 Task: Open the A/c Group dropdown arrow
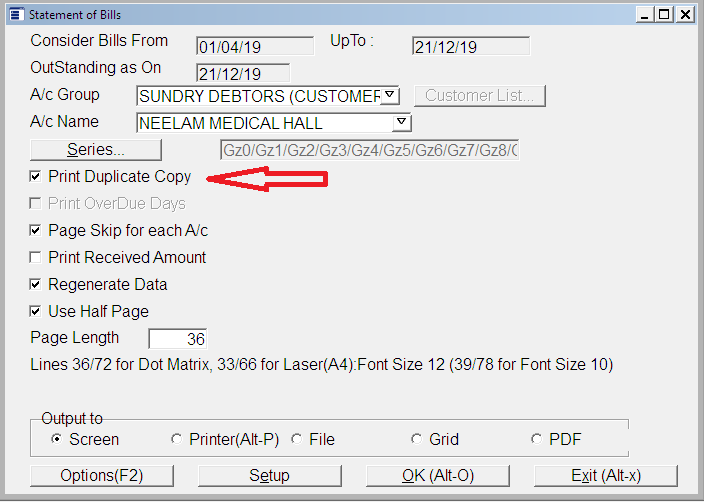390,95
